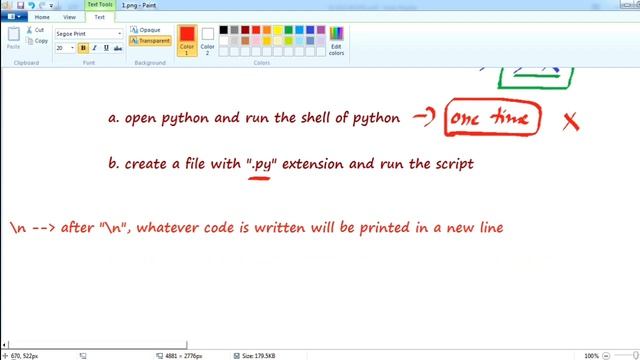Screen dimensions: 640x360
Task: Pick the indigo palette color
Action: pyautogui.click(x=310, y=30)
